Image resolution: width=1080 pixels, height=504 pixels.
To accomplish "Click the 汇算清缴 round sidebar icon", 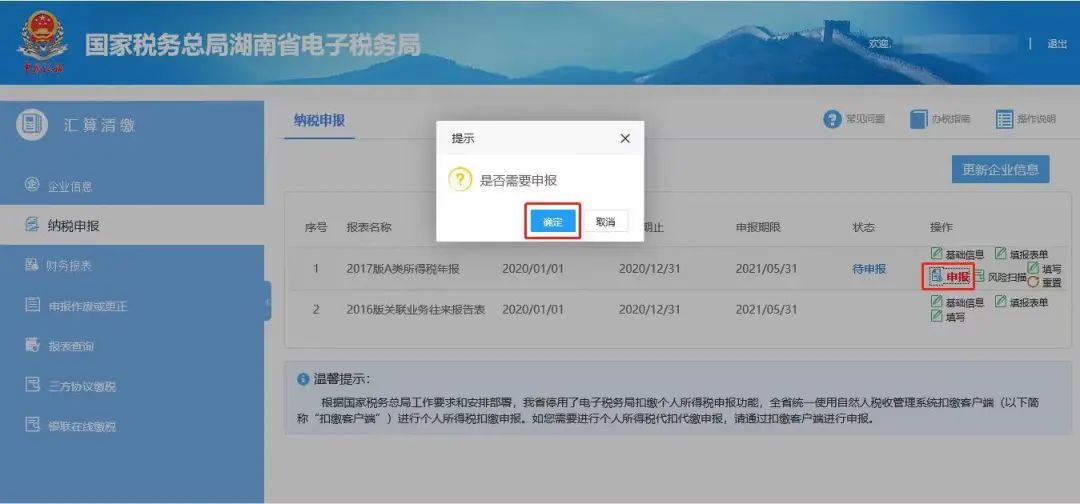I will point(32,125).
